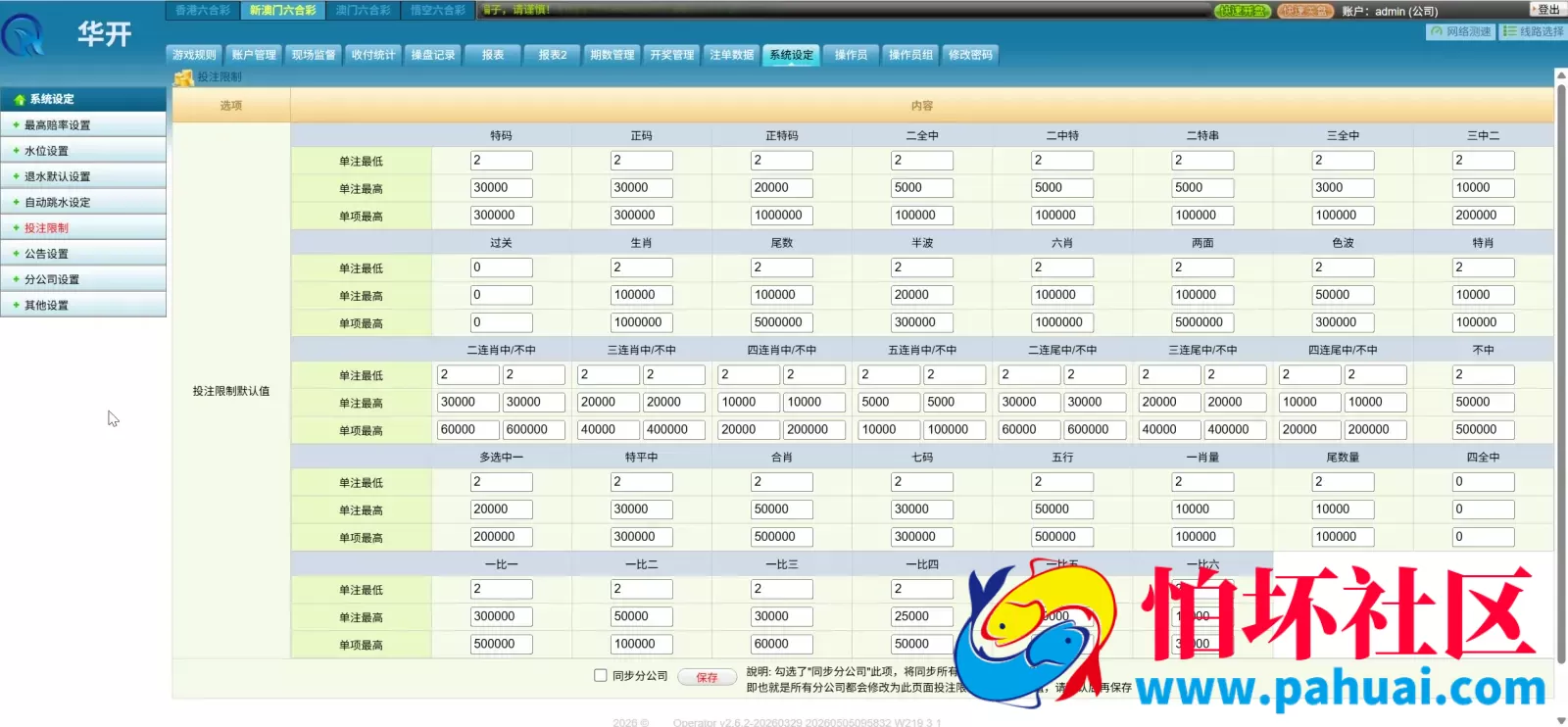The height and width of the screenshot is (727, 1568).
Task: Click the speedometer icon in 网络测速
Action: click(x=1437, y=31)
